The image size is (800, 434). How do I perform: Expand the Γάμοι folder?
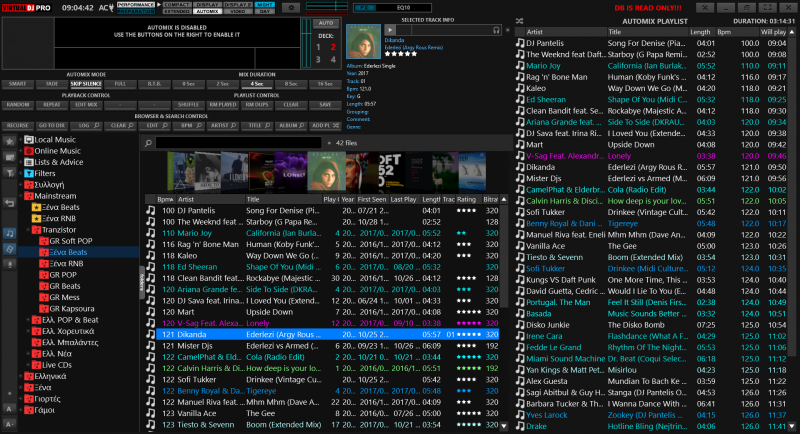[x=20, y=410]
